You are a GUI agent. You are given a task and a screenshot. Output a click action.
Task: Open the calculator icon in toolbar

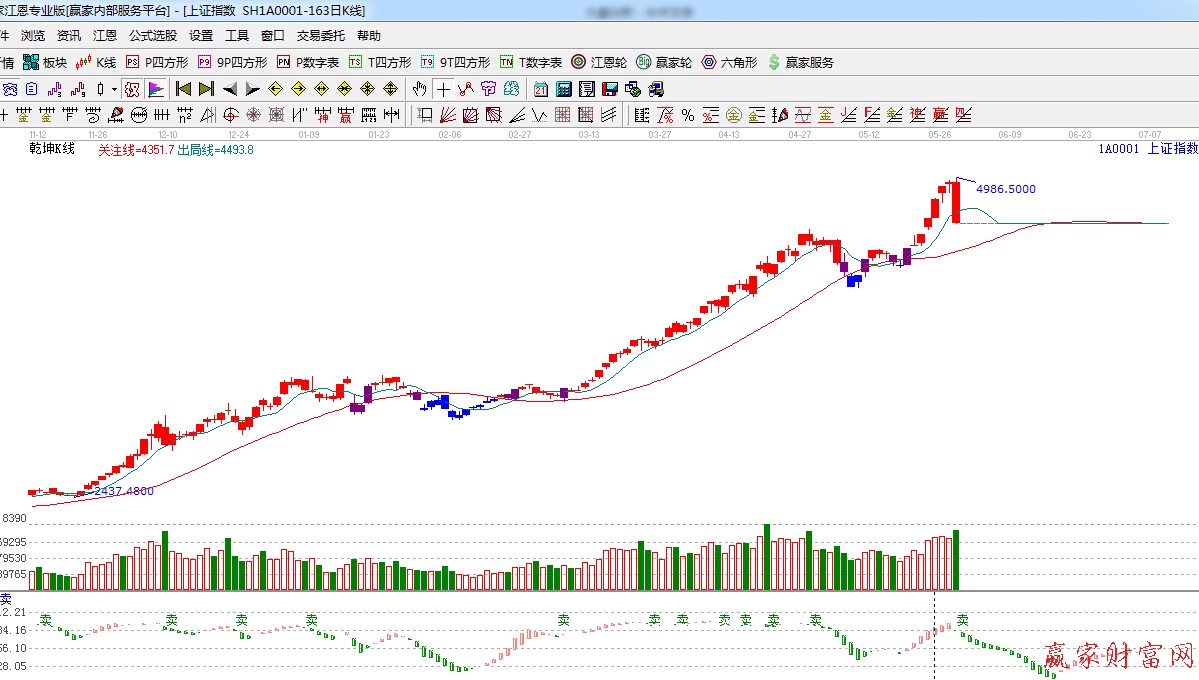tap(564, 89)
